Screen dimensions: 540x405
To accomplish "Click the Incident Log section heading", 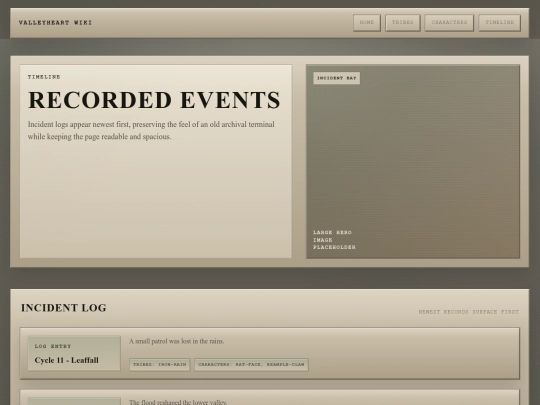I will [64, 308].
